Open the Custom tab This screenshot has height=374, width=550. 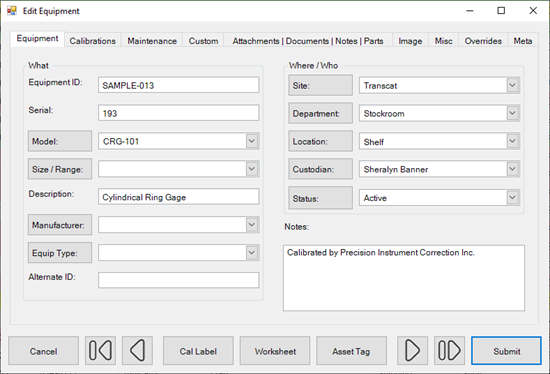point(203,41)
